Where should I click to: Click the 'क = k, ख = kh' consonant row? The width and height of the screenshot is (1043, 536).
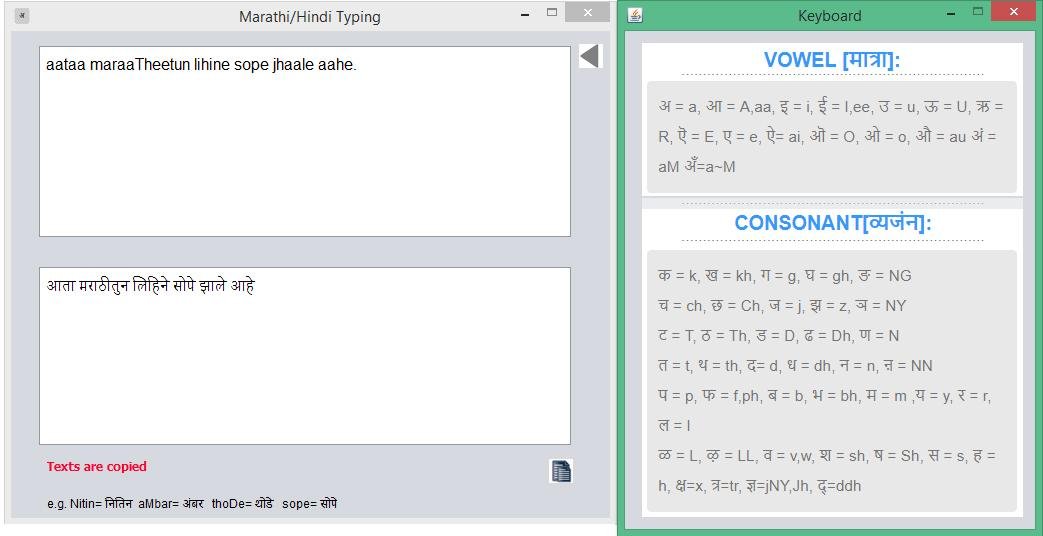tap(784, 275)
